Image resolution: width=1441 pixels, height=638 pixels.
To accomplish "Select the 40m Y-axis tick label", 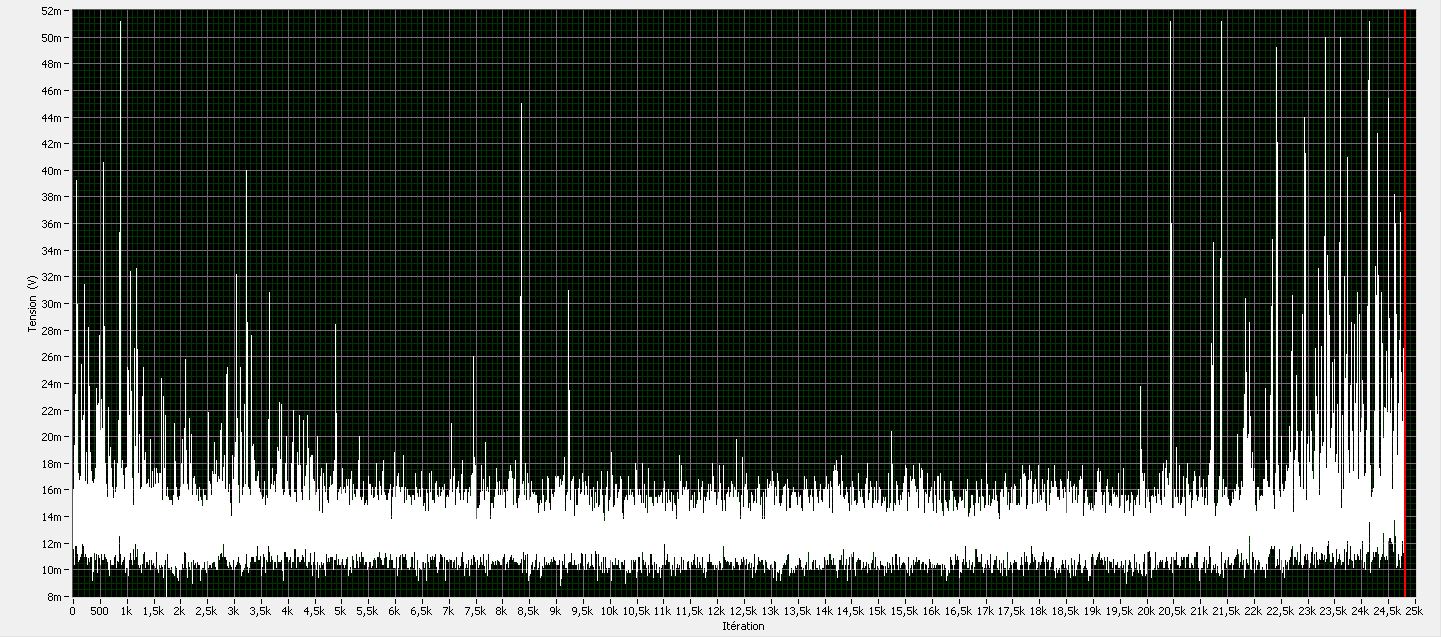I will coord(55,171).
